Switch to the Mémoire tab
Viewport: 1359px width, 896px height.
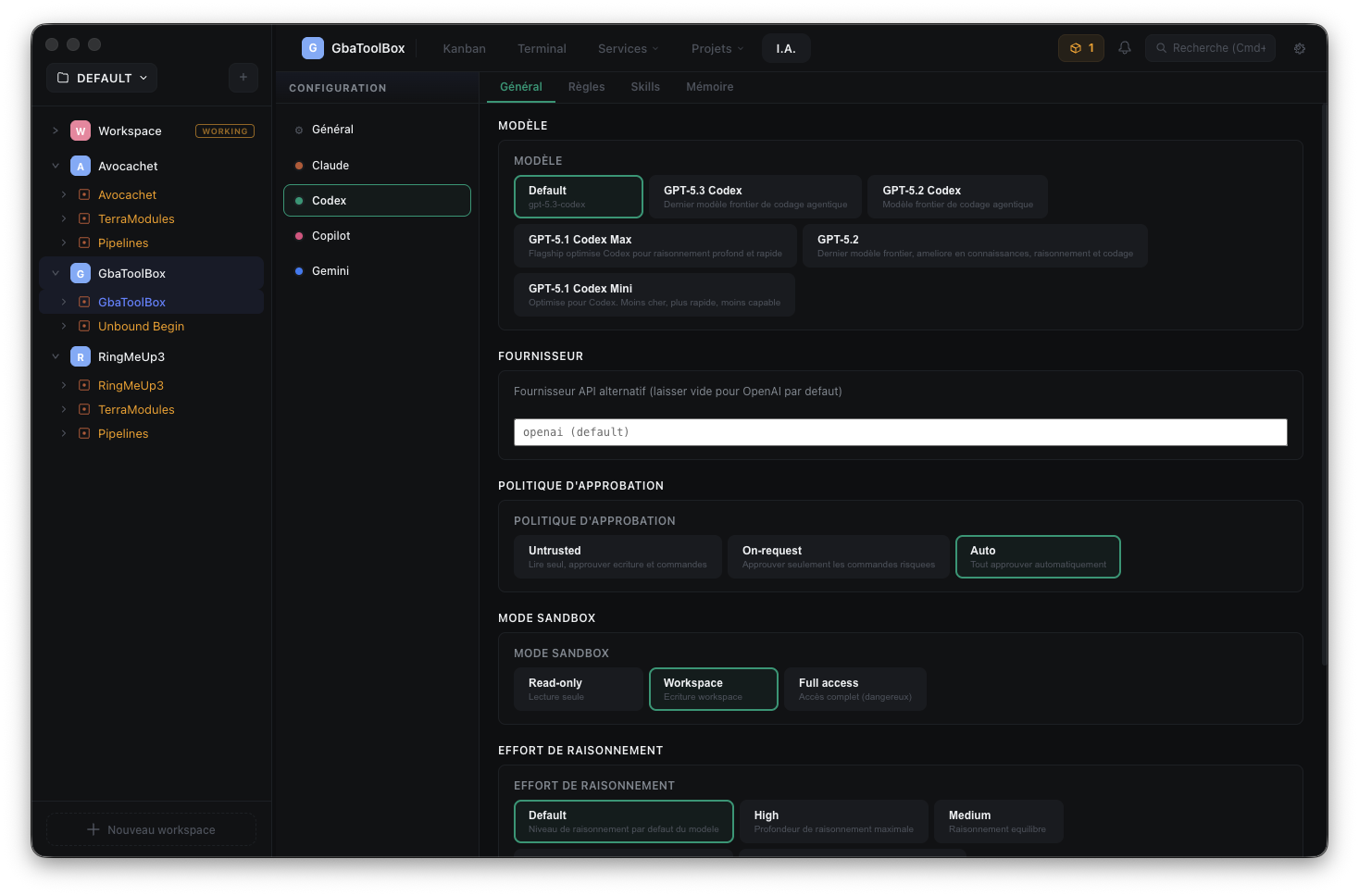710,87
